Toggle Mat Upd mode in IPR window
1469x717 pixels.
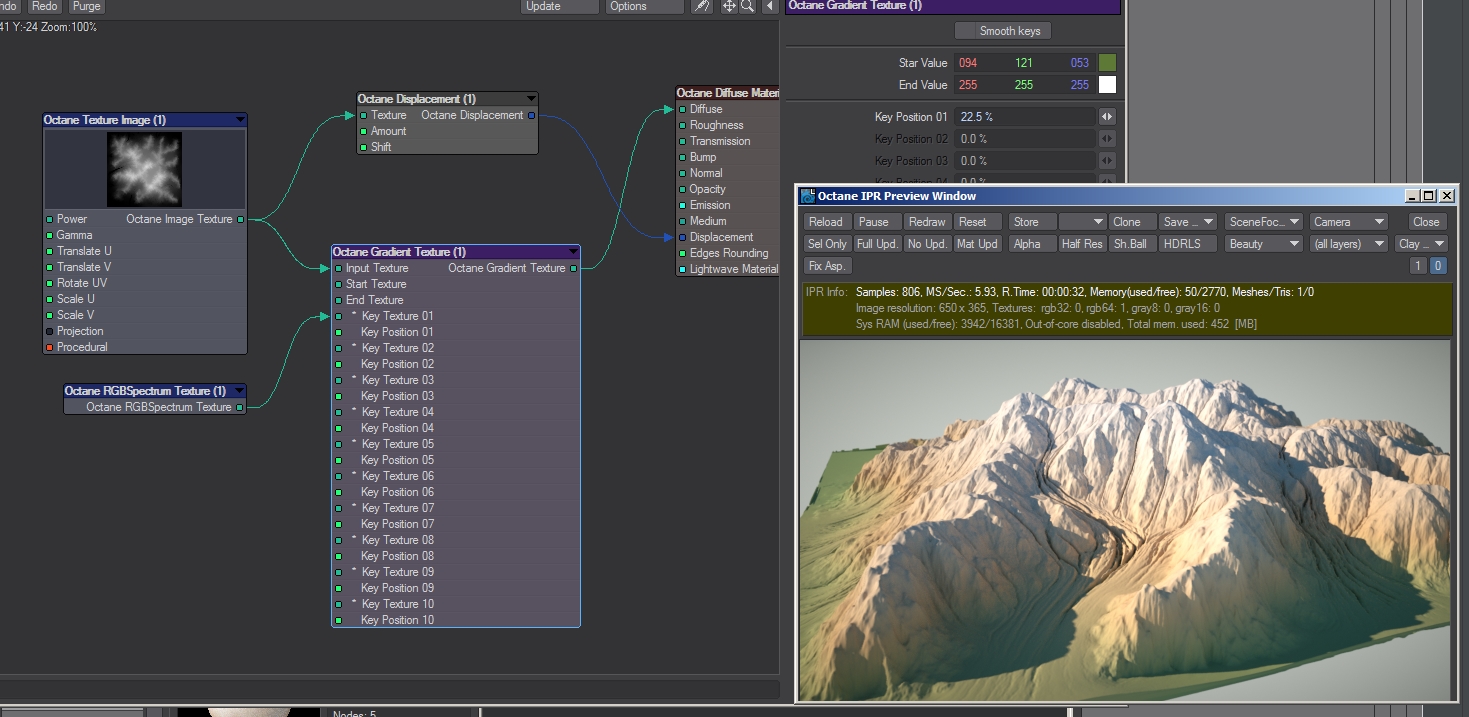pyautogui.click(x=977, y=244)
